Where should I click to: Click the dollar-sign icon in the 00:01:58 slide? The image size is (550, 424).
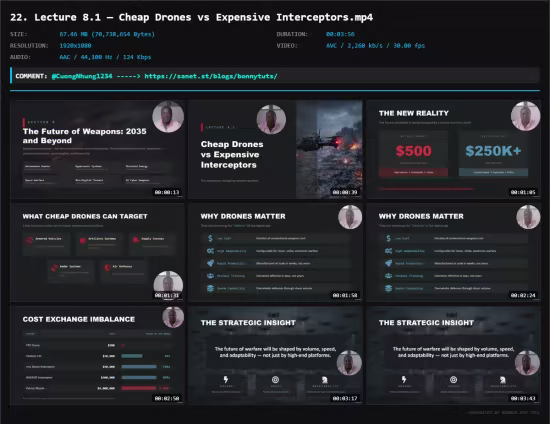click(210, 238)
